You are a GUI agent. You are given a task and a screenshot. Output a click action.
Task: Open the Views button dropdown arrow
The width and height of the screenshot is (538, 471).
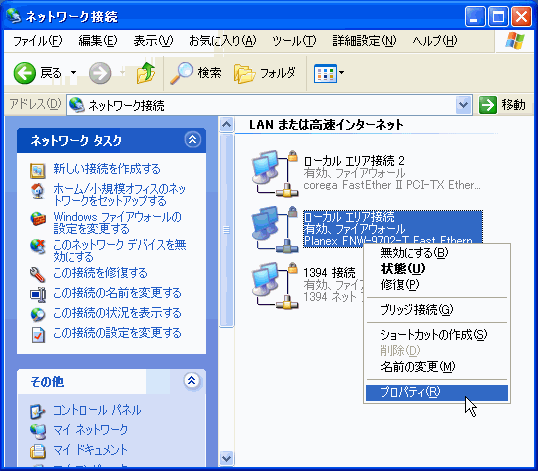342,73
